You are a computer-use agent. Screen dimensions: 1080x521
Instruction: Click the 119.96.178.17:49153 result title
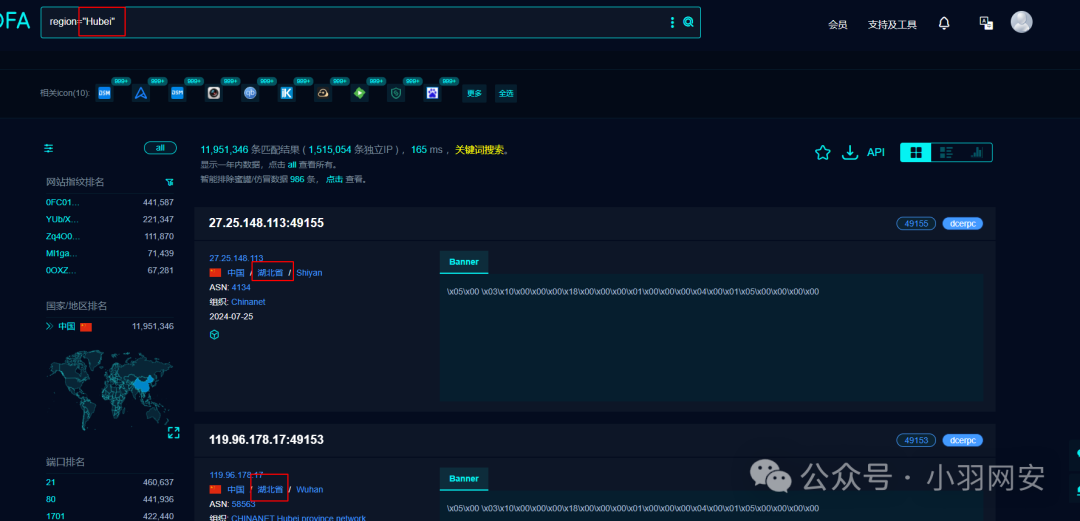pyautogui.click(x=266, y=440)
